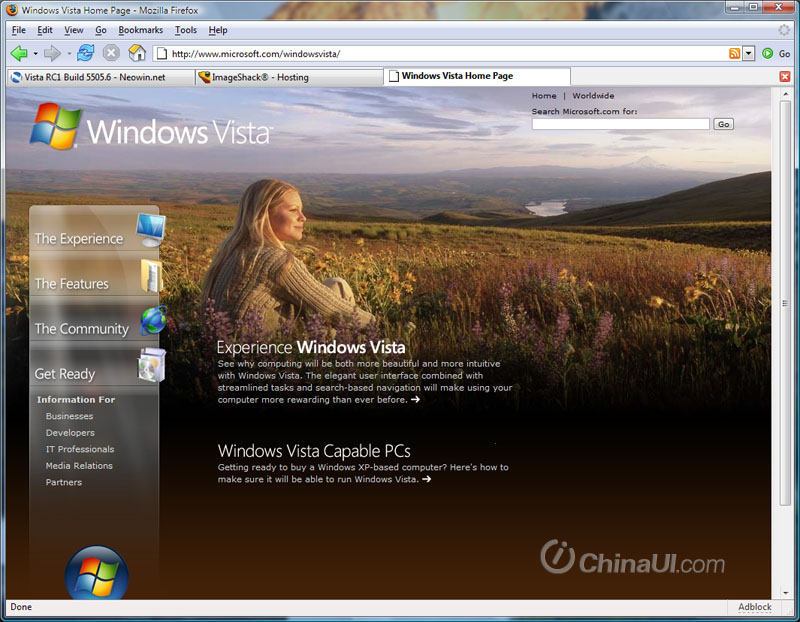Viewport: 800px width, 622px height.
Task: Select the Windows Vista Home Page tab
Action: coord(477,76)
